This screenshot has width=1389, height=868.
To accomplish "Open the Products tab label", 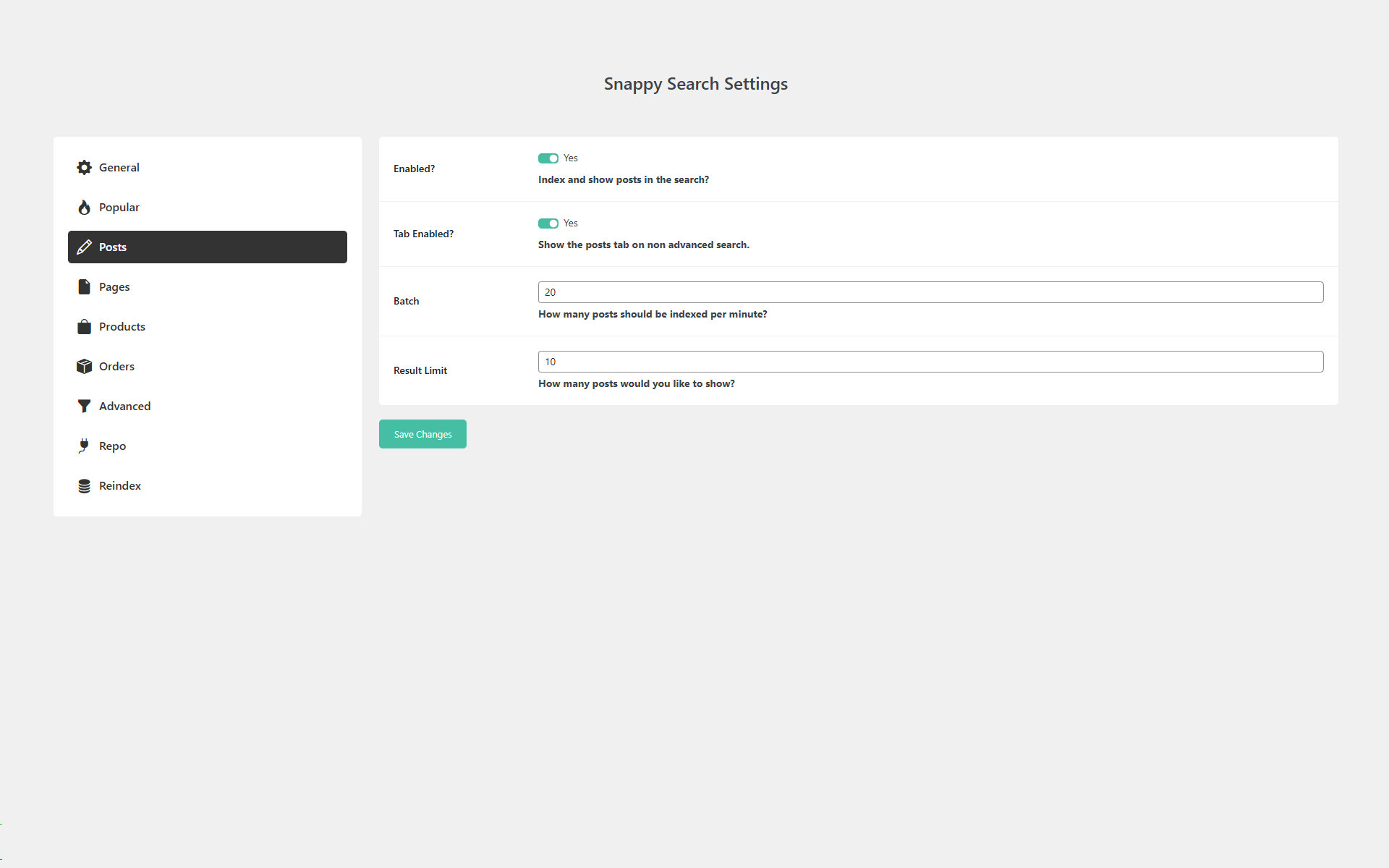I will point(122,326).
